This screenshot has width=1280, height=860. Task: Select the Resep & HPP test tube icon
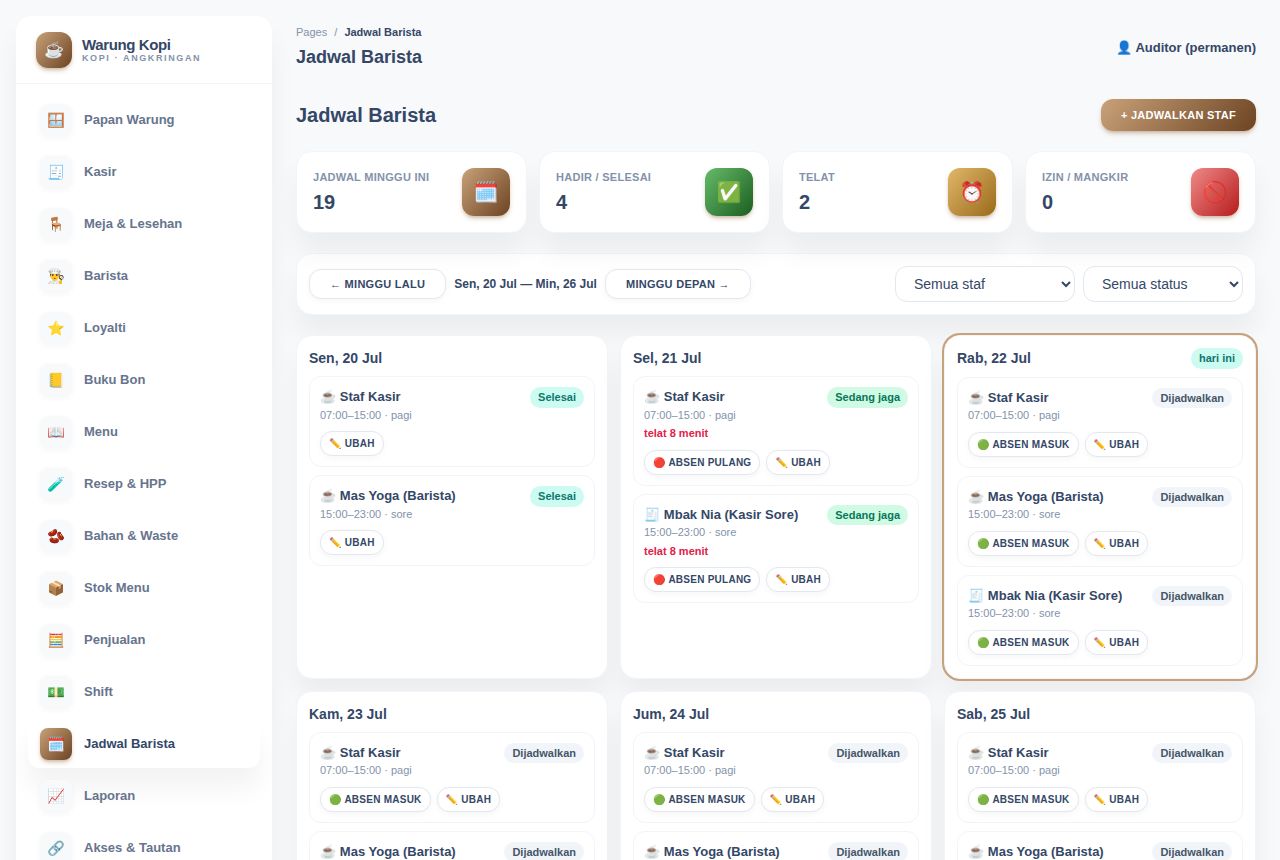coord(56,484)
